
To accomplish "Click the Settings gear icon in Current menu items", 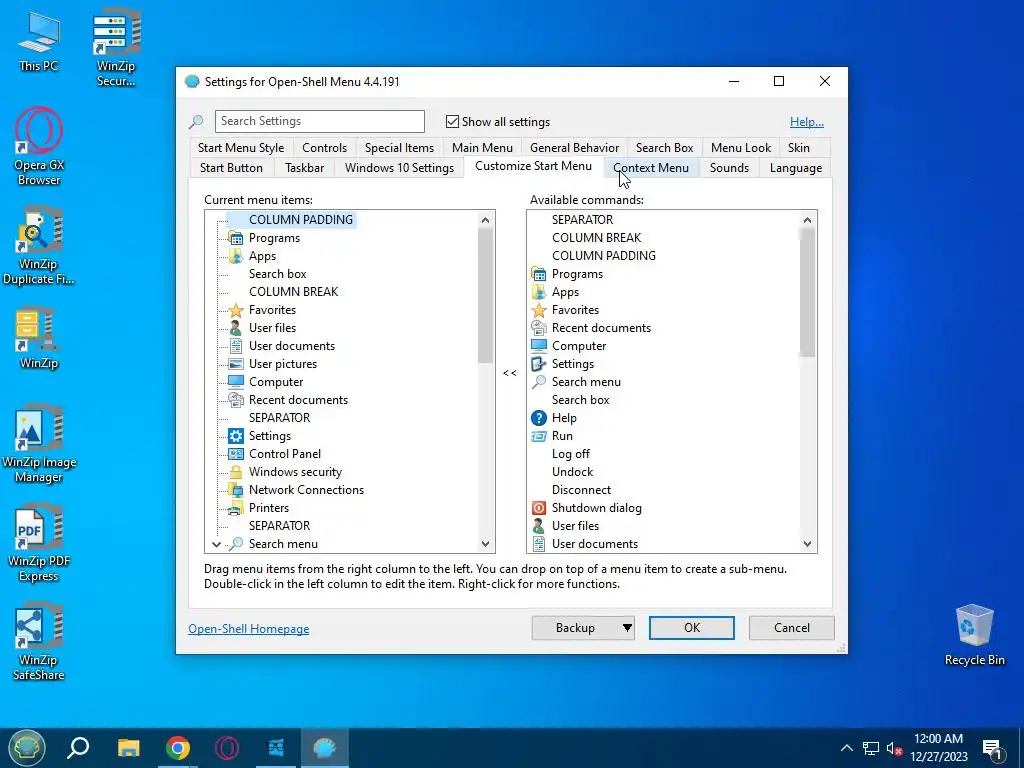I will [236, 436].
